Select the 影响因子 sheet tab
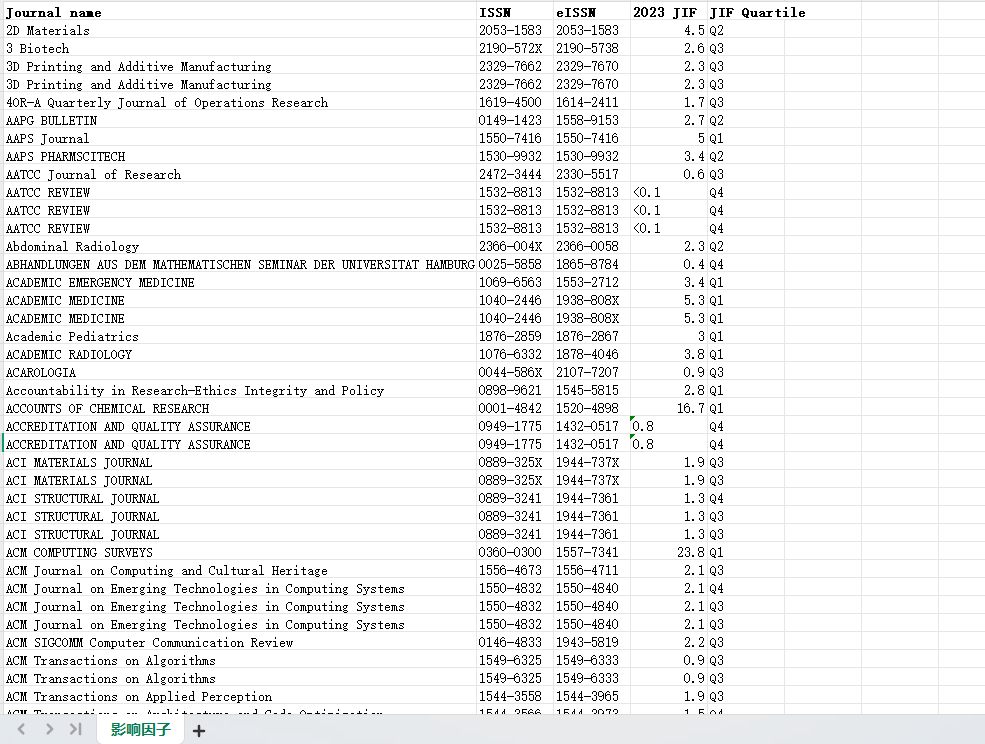 [139, 730]
